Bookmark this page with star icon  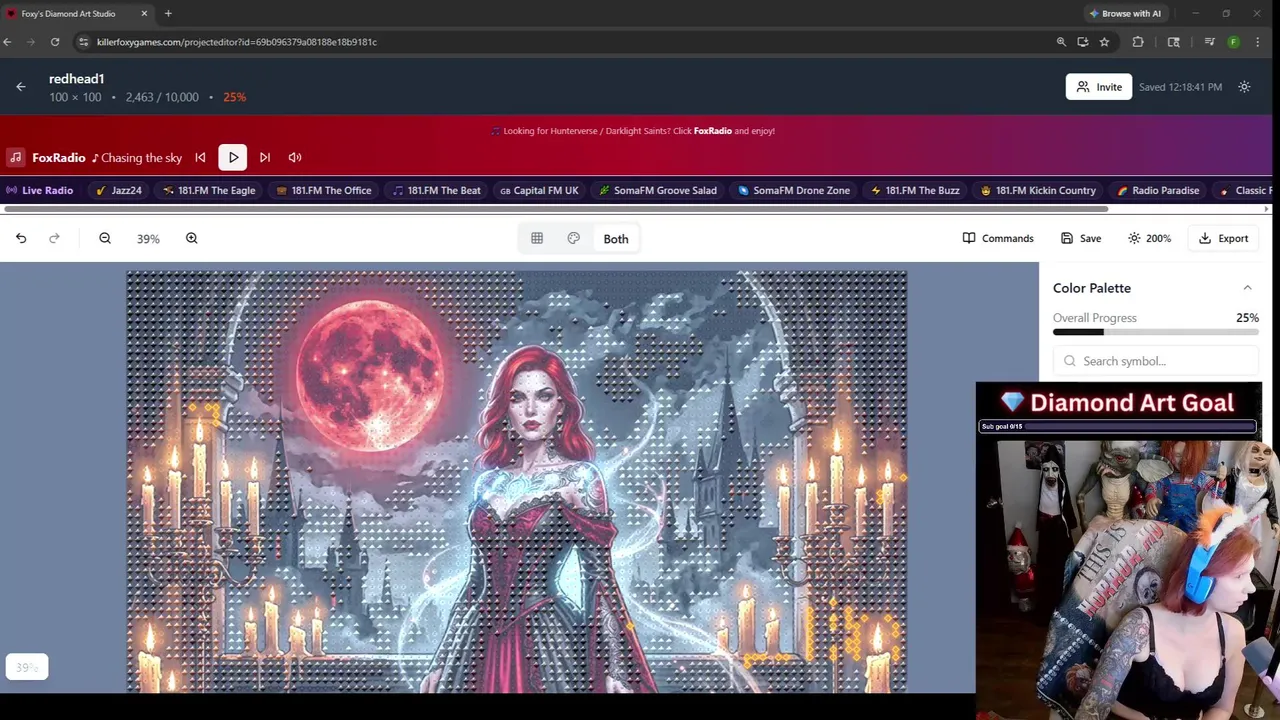point(1104,42)
